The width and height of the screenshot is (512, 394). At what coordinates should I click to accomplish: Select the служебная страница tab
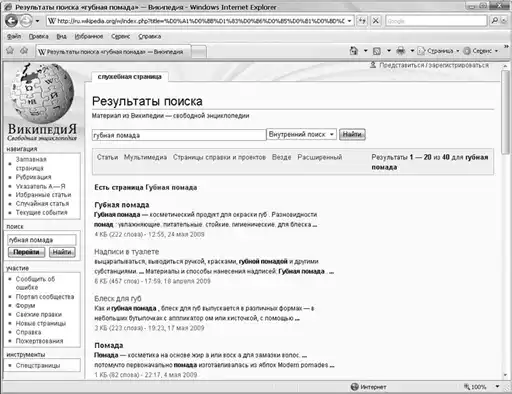[x=130, y=77]
